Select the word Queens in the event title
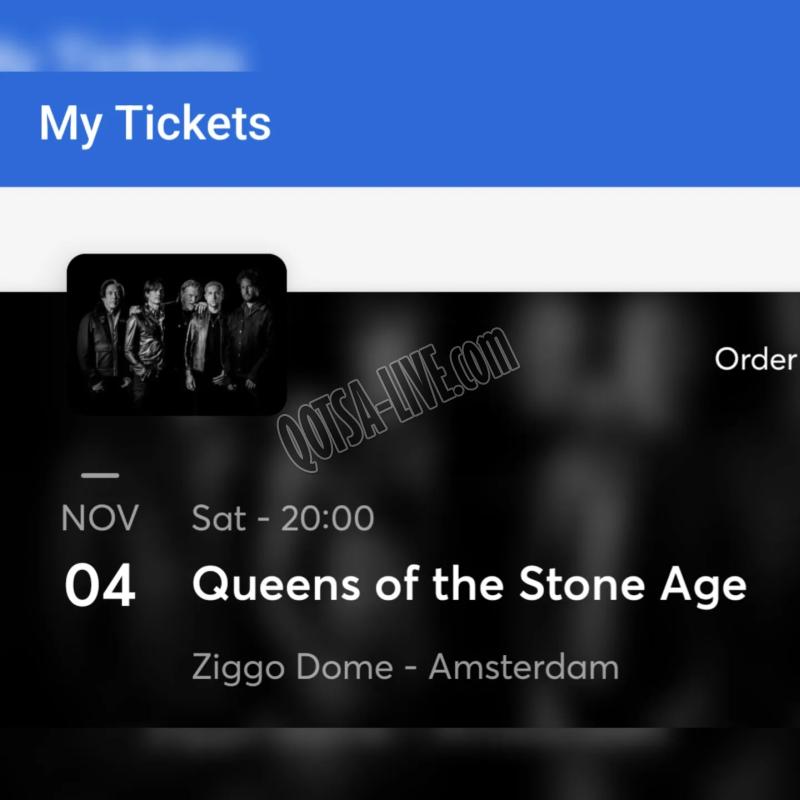Screen dimensions: 800x800 click(x=276, y=585)
